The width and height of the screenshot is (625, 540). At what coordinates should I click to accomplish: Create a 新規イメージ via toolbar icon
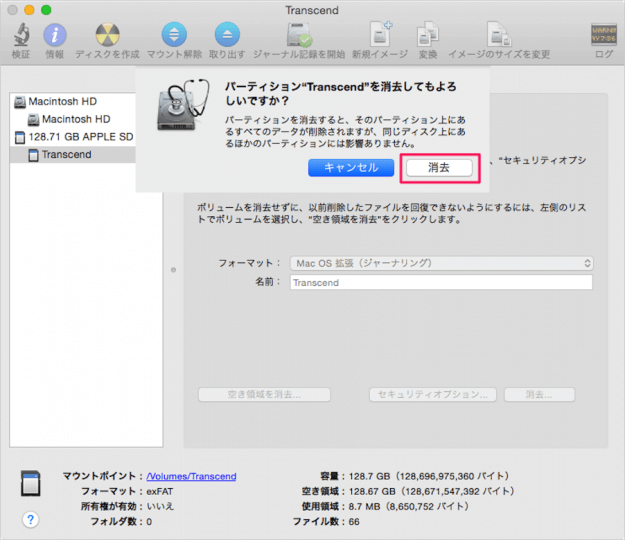(382, 35)
